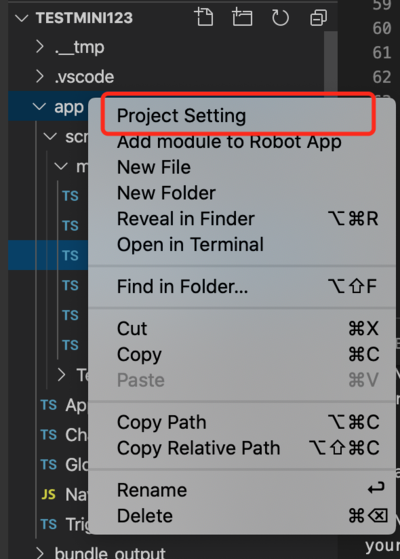
Task: Expand the .vscode folder
Action: pos(40,76)
